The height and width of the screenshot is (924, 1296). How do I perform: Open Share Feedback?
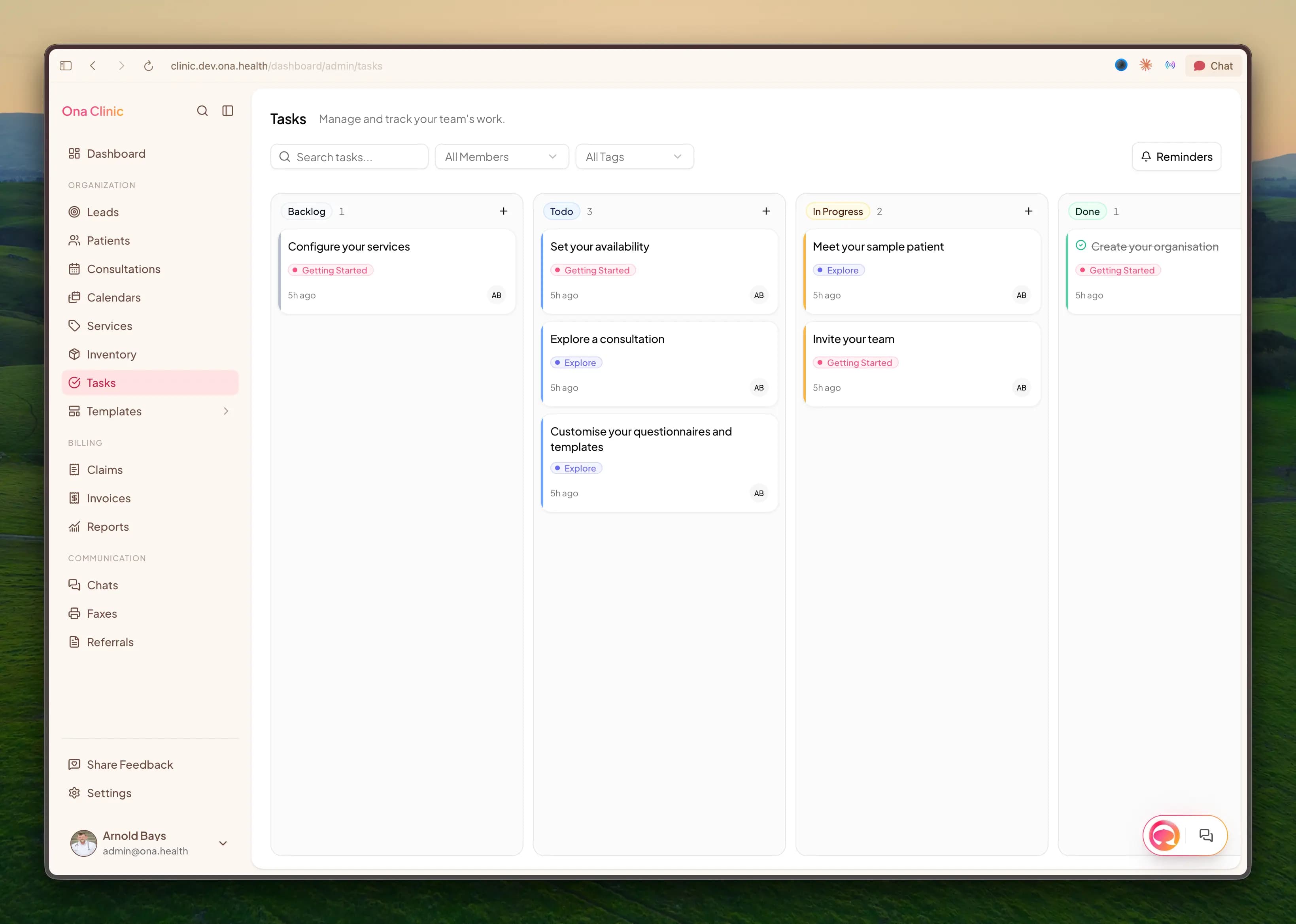(150, 765)
